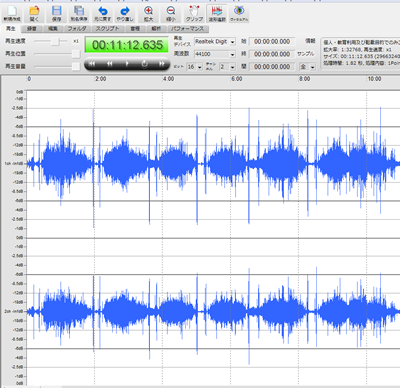Click the skip-to-start transport button

(x=92, y=64)
